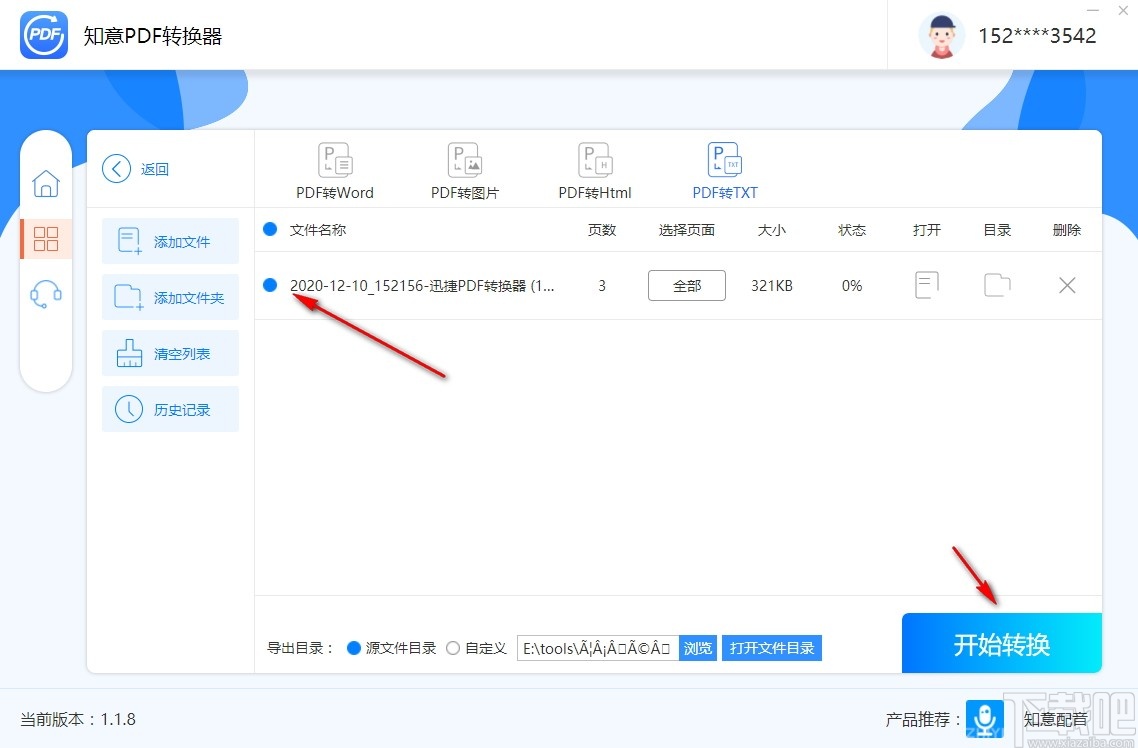Open the converted file via document icon

[x=926, y=285]
